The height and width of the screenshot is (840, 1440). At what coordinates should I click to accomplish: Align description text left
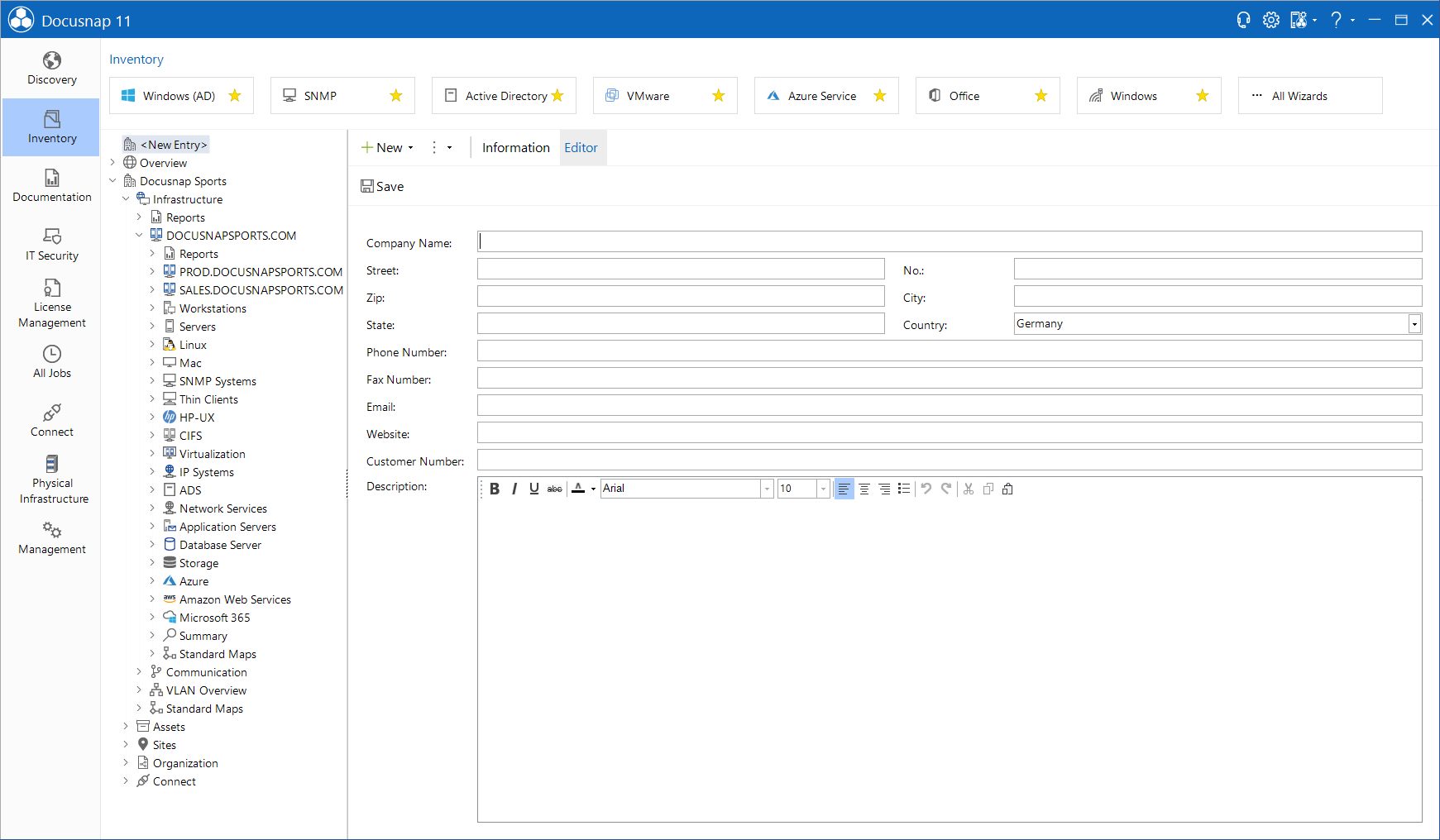tap(844, 489)
